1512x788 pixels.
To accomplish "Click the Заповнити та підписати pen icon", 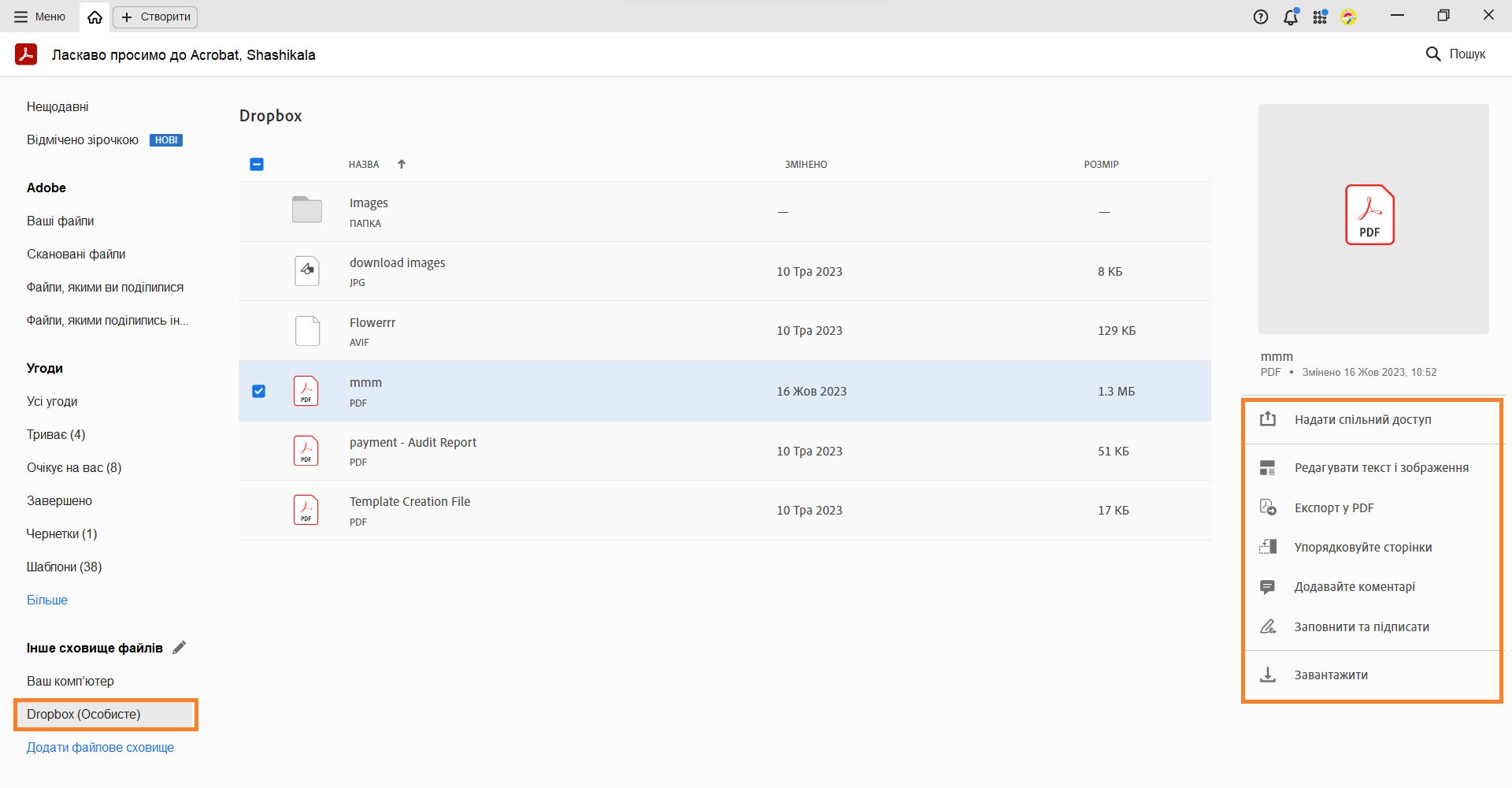I will 1268,626.
